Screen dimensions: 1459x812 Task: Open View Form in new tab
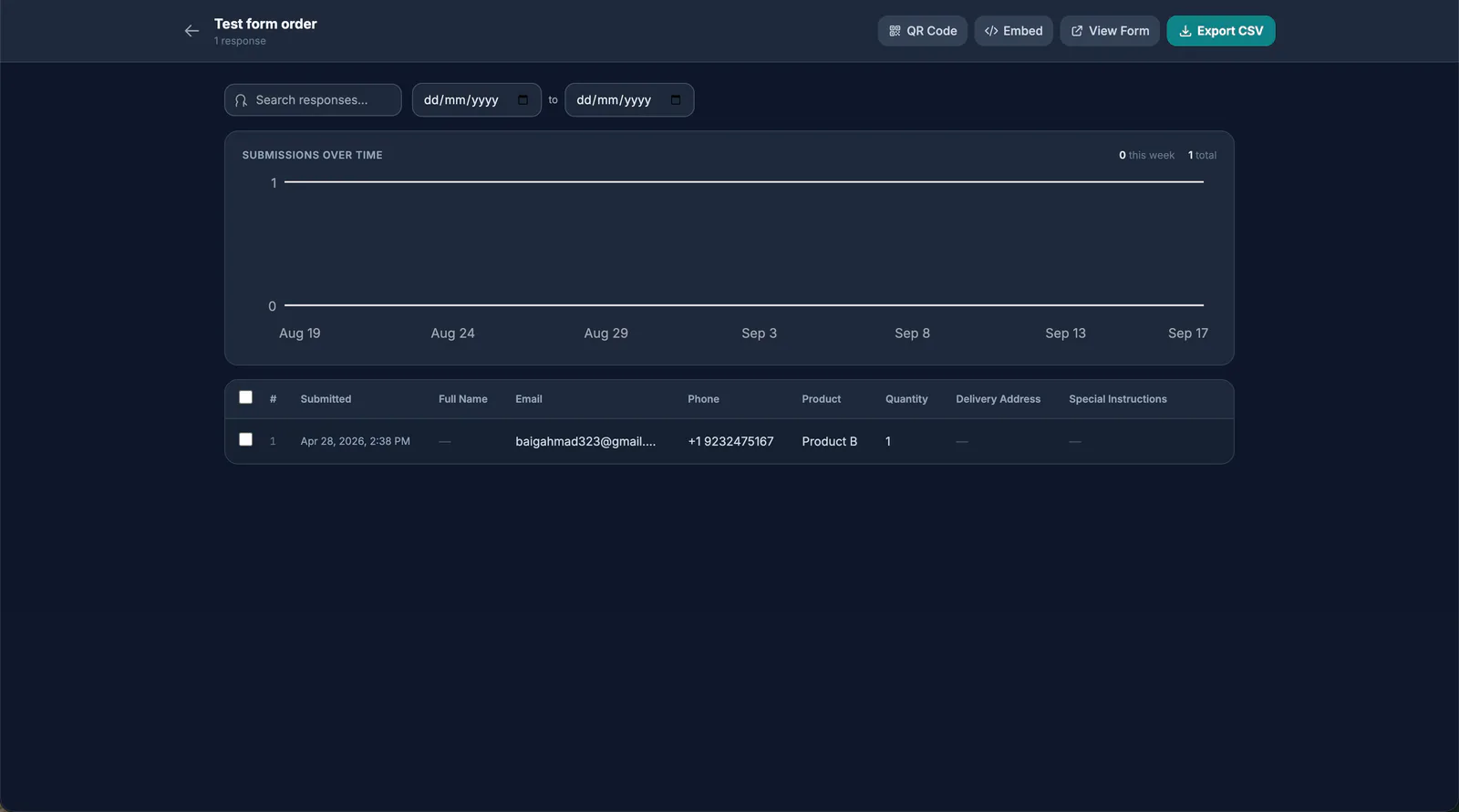(1110, 31)
